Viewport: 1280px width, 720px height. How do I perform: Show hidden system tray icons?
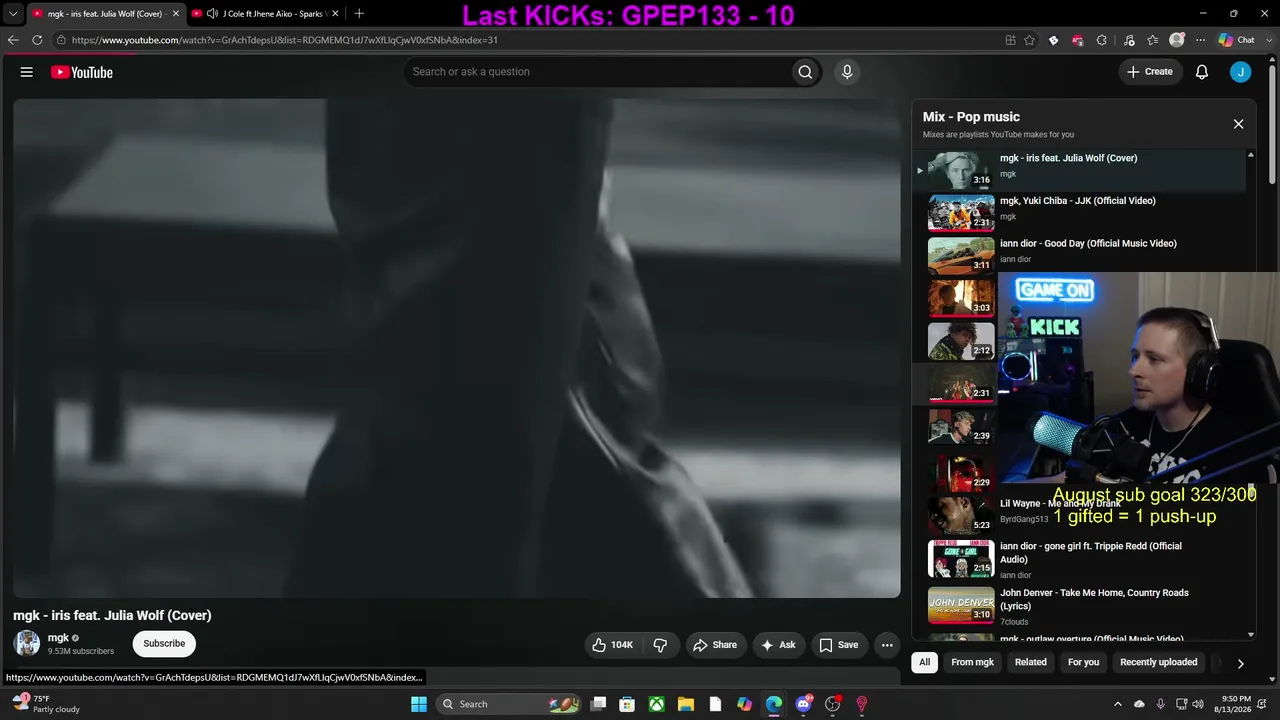(1118, 704)
